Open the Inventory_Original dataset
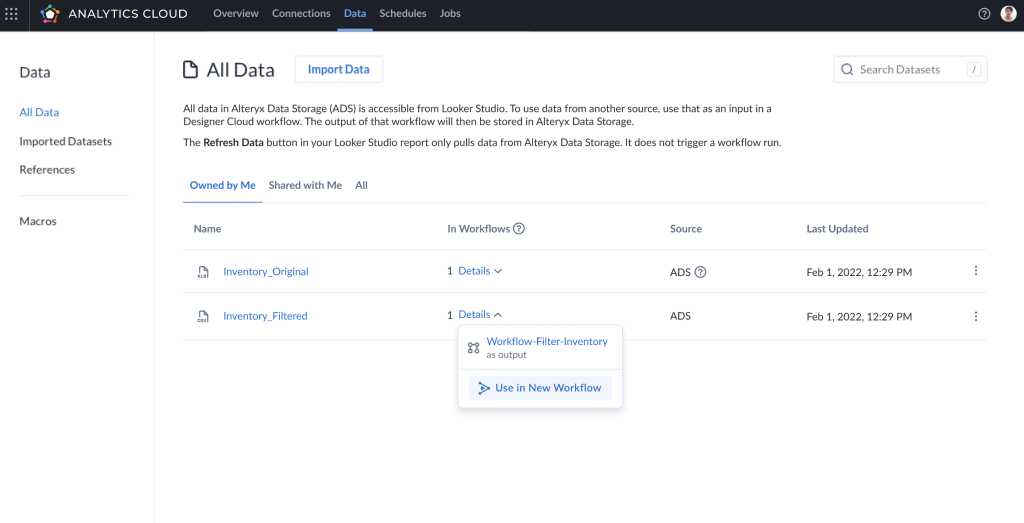 pos(266,272)
